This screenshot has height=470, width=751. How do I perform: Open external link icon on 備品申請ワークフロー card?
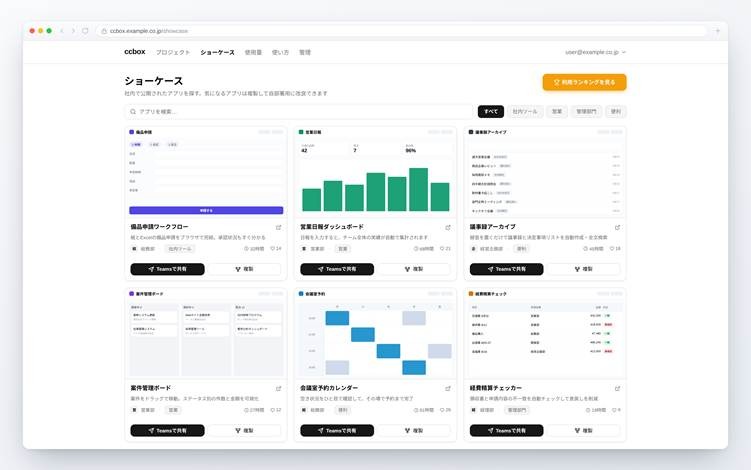278,228
